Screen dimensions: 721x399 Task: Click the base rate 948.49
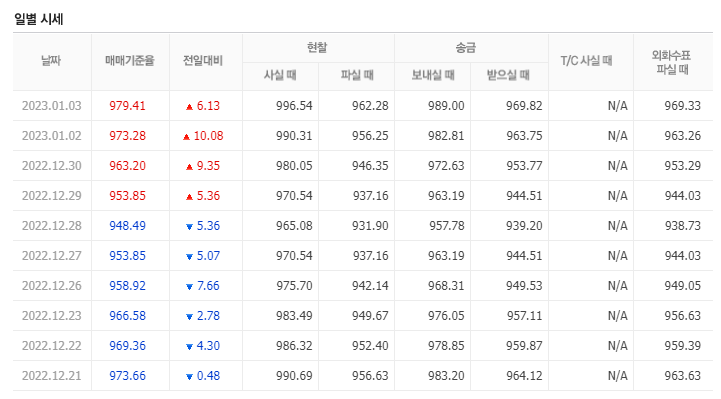pos(127,226)
